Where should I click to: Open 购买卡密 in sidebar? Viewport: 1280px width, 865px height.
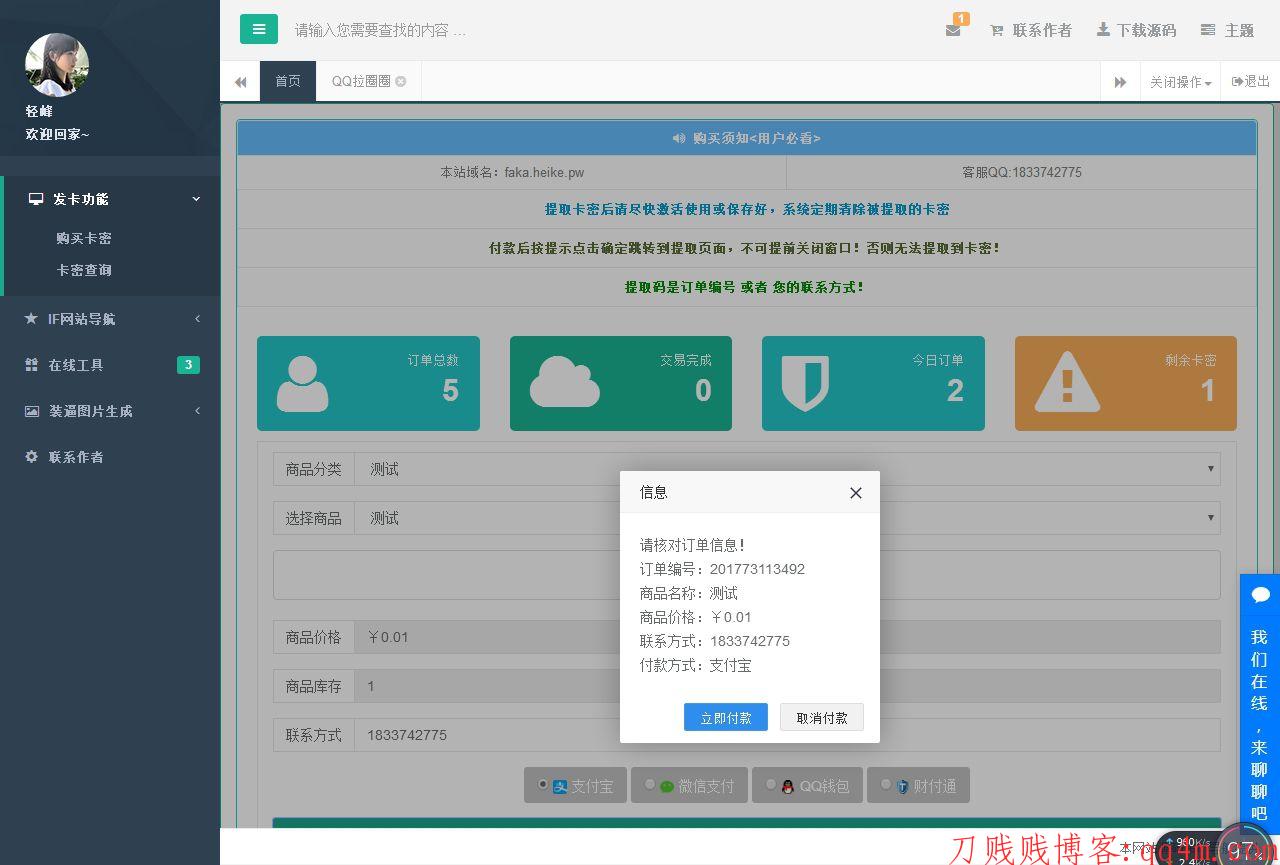pyautogui.click(x=84, y=238)
